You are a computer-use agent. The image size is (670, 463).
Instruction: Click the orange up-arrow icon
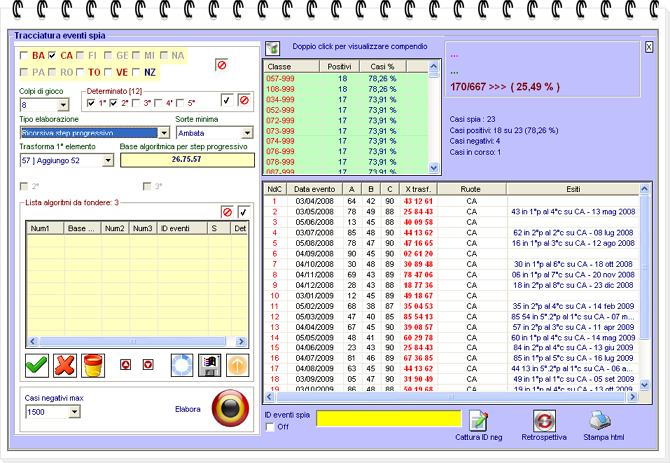pos(237,365)
